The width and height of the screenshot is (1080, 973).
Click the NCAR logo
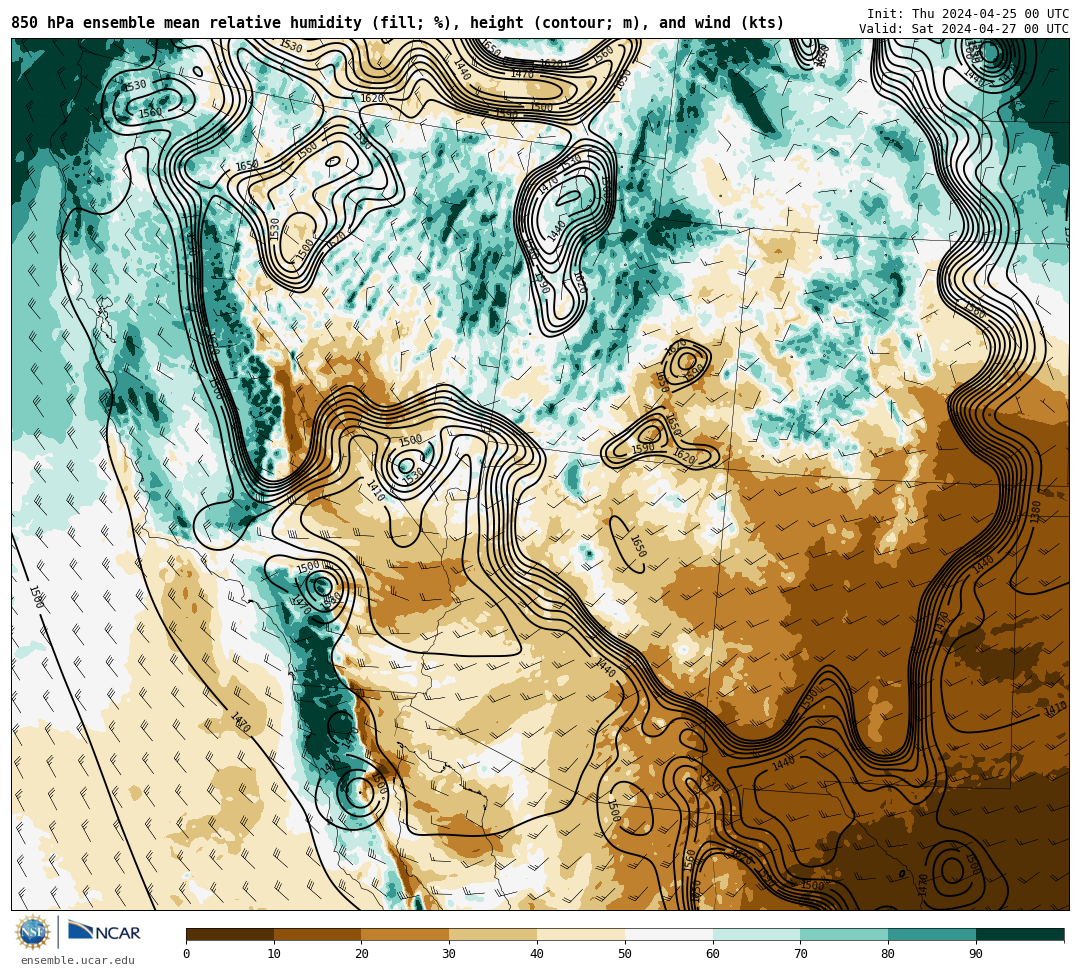(104, 932)
